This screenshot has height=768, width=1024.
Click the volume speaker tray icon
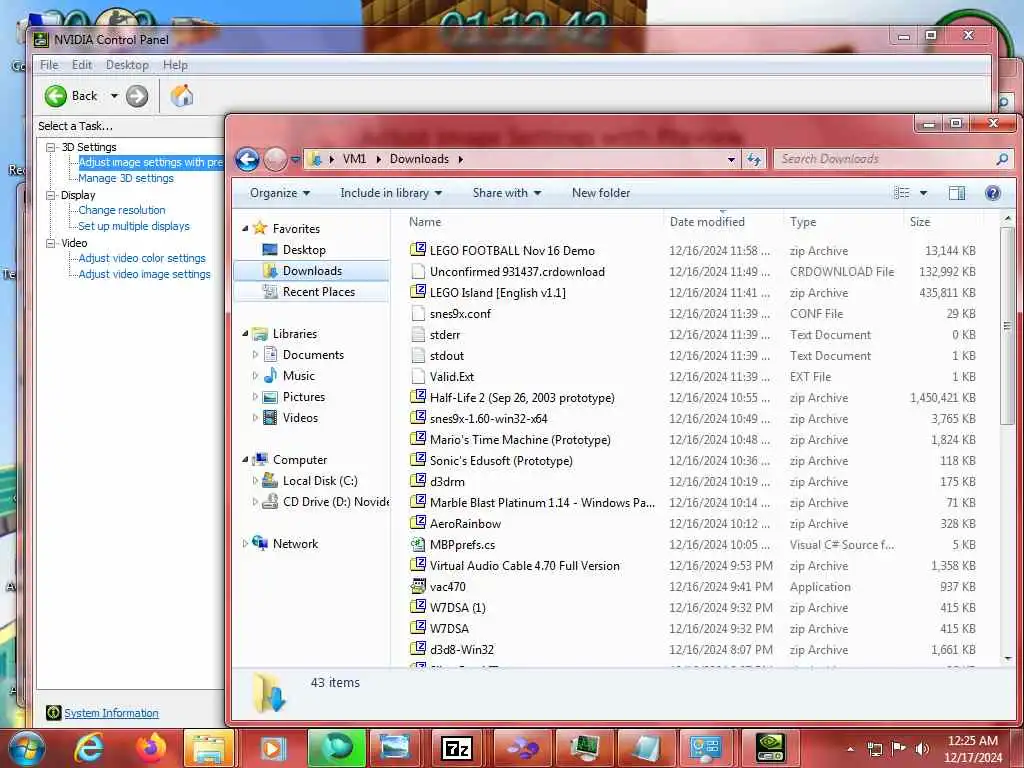[922, 748]
